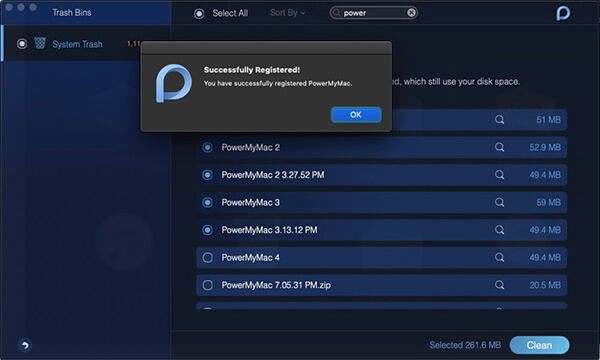Click the Clean button
This screenshot has height=360, width=600.
click(539, 345)
